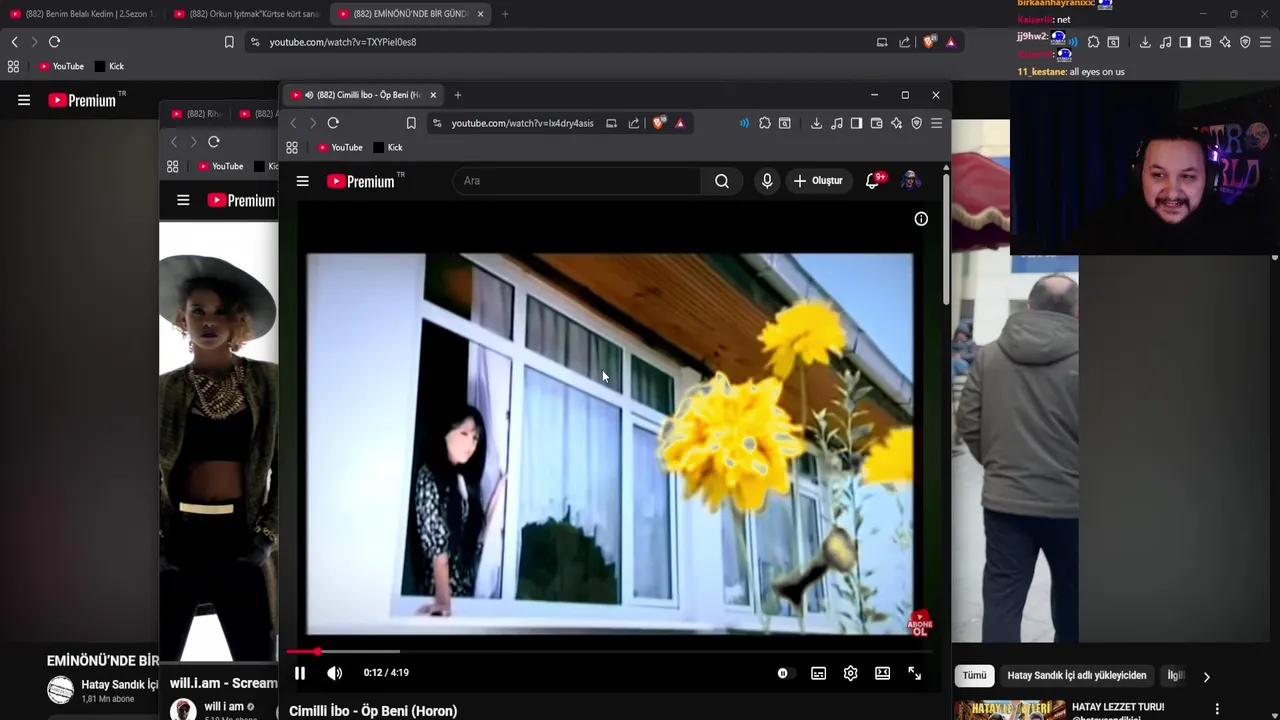
Task: Open Brave VPN shield in front window
Action: (x=916, y=123)
